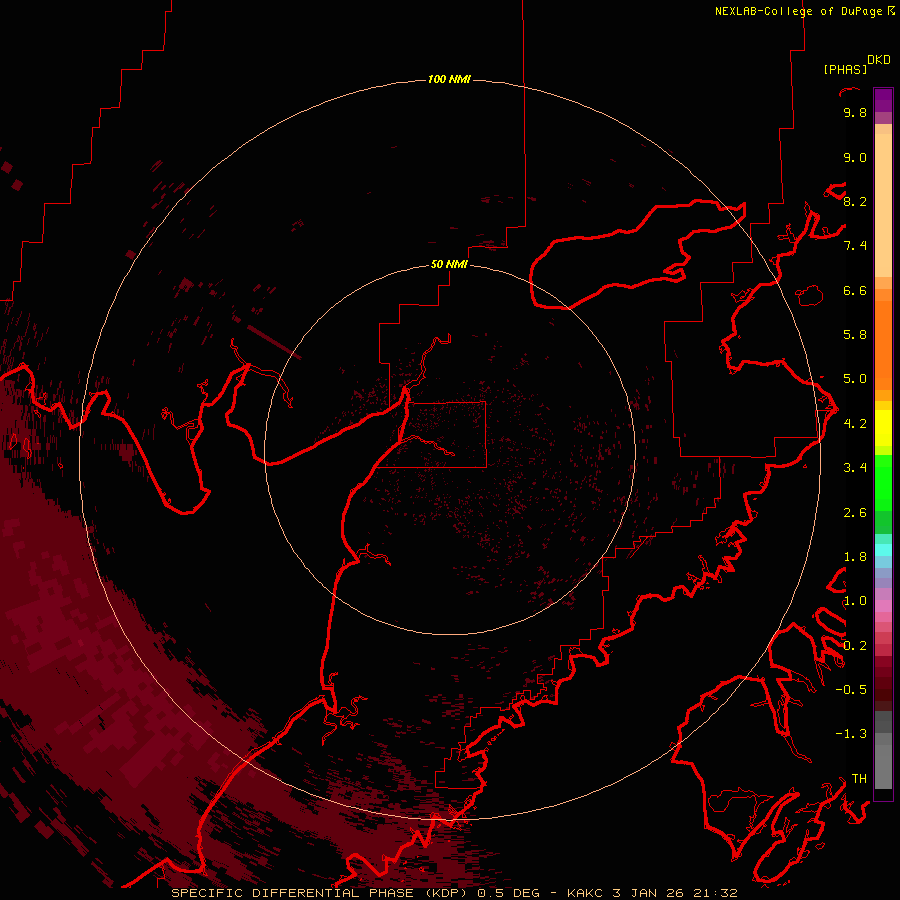The width and height of the screenshot is (900, 900).
Task: Click the 5.8 scale value
Action: coord(855,335)
